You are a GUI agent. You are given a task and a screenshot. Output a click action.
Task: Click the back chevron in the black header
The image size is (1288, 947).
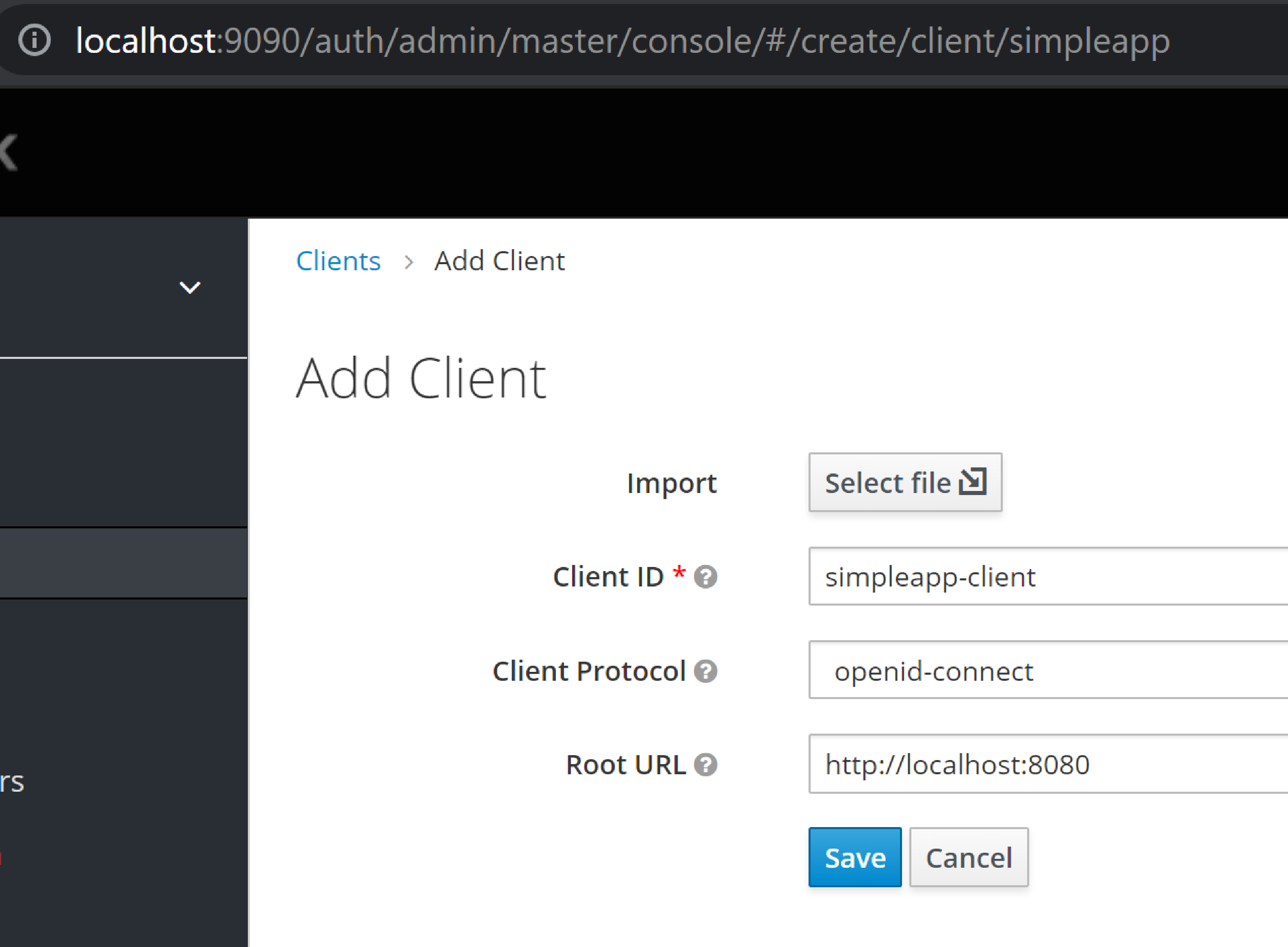click(x=9, y=152)
